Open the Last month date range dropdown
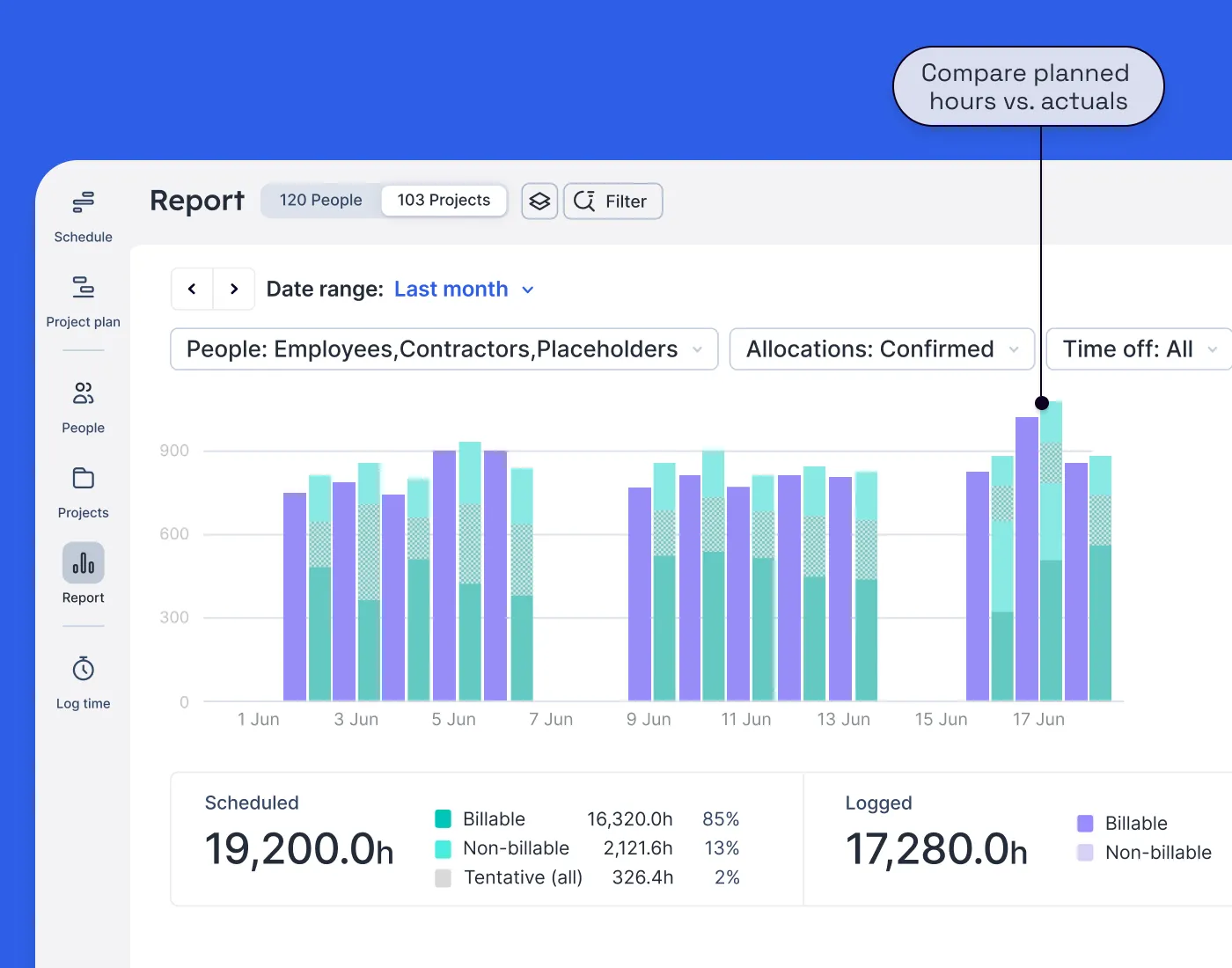 [x=464, y=289]
